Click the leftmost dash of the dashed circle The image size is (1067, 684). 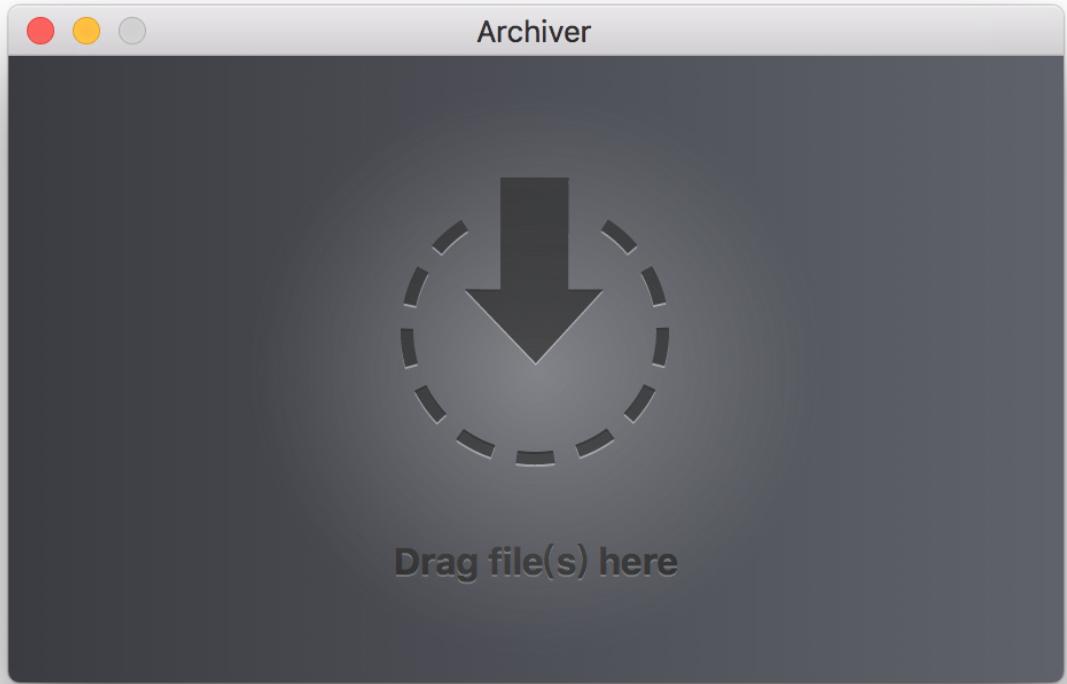pos(408,348)
